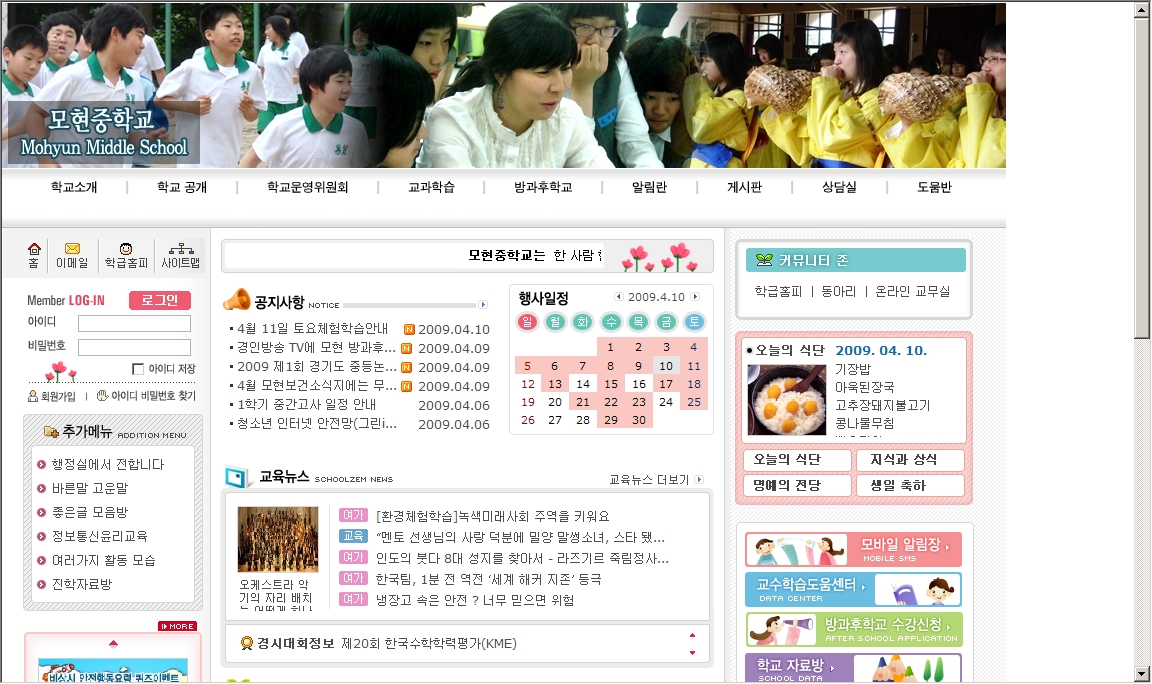Click the 교육뉴스 더보기 arrow icon
Image resolution: width=1152 pixels, height=684 pixels.
pos(699,480)
